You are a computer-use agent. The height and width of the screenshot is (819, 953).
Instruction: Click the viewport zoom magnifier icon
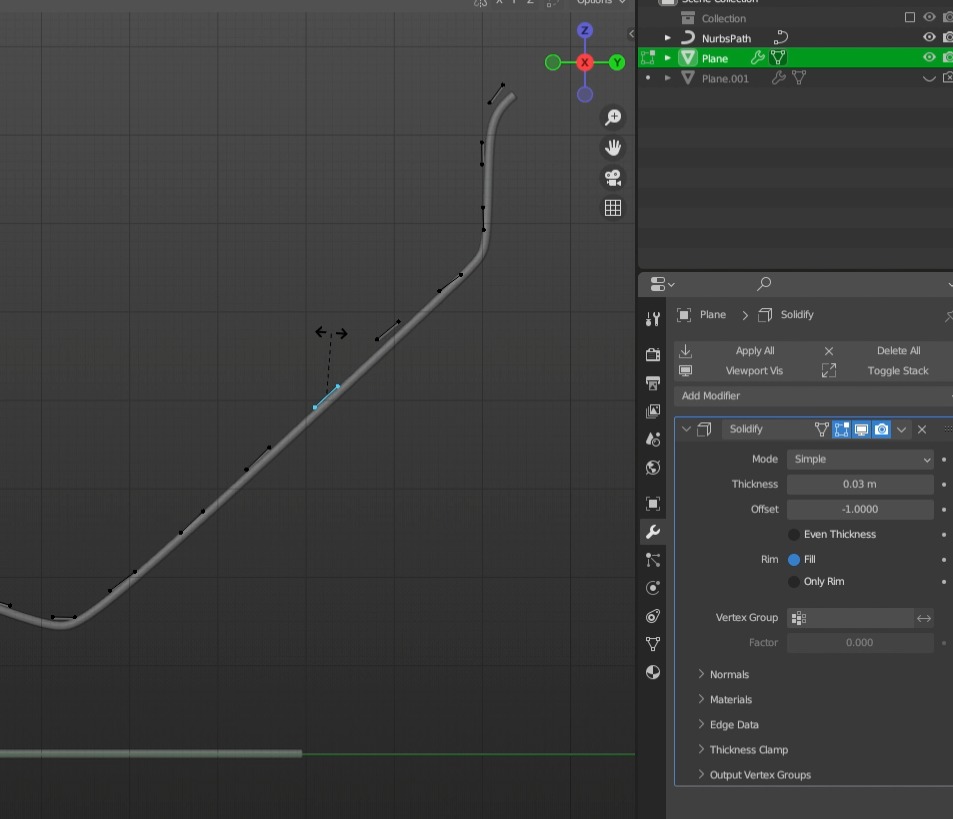(x=613, y=118)
